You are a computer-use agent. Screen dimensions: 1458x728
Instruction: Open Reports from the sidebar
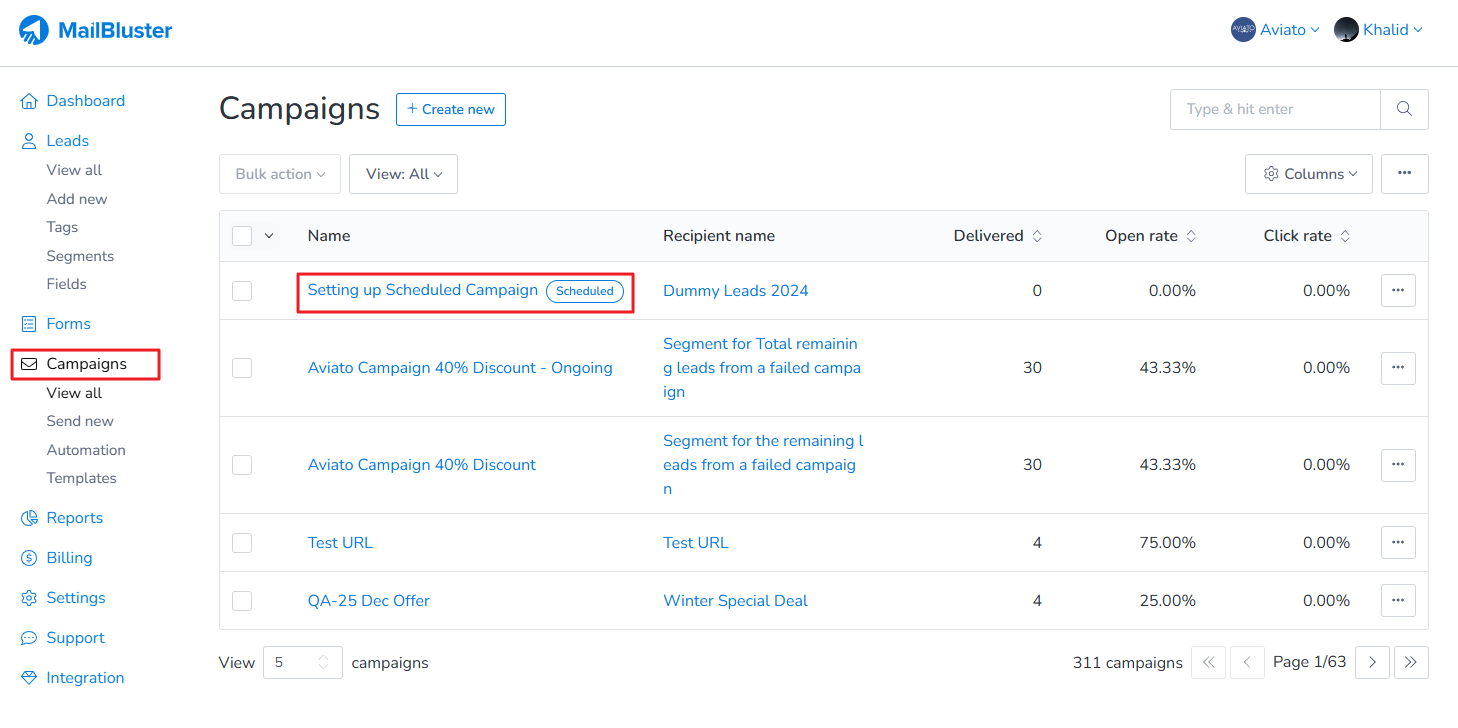tap(74, 518)
